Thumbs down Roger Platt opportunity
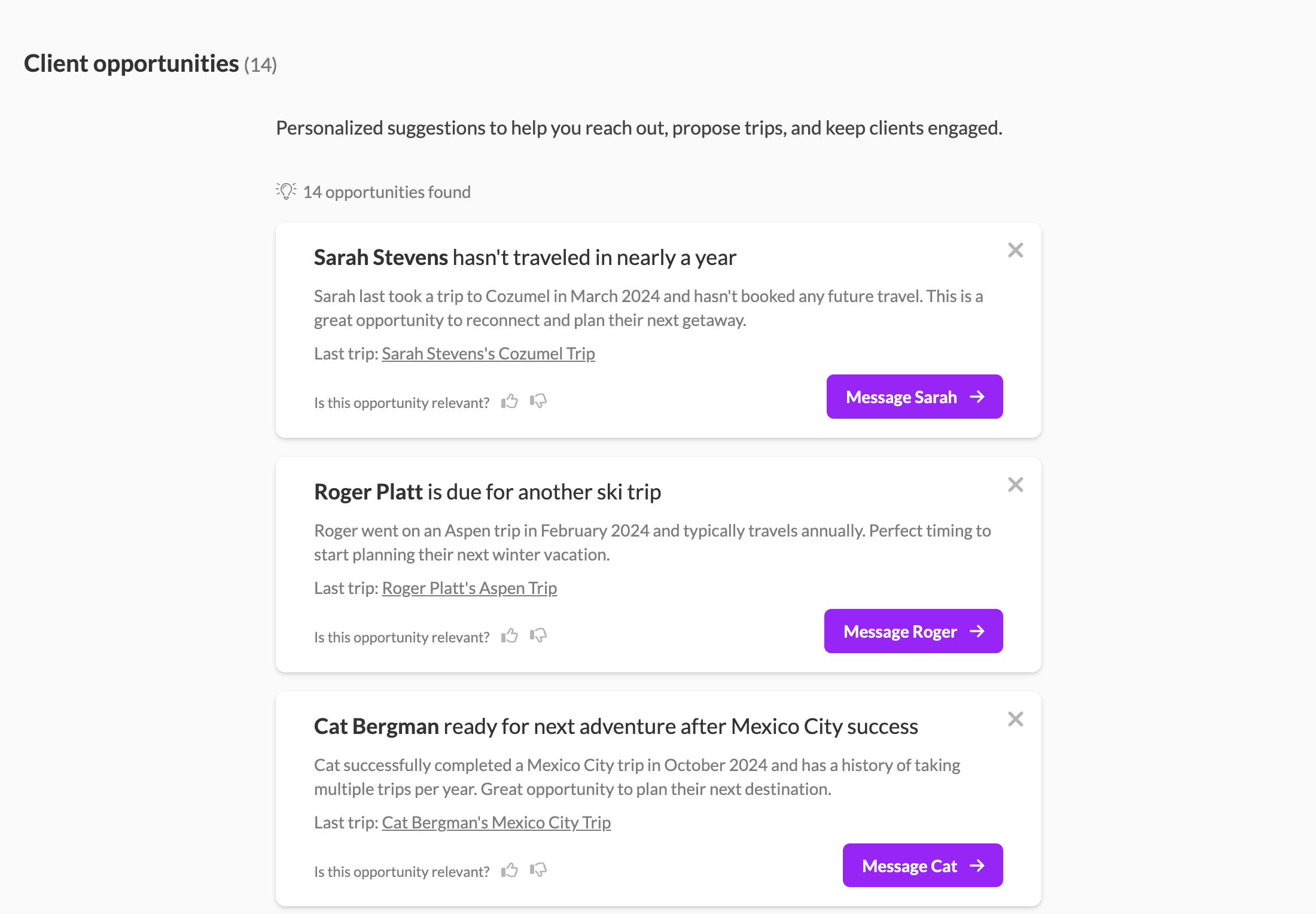 click(538, 636)
